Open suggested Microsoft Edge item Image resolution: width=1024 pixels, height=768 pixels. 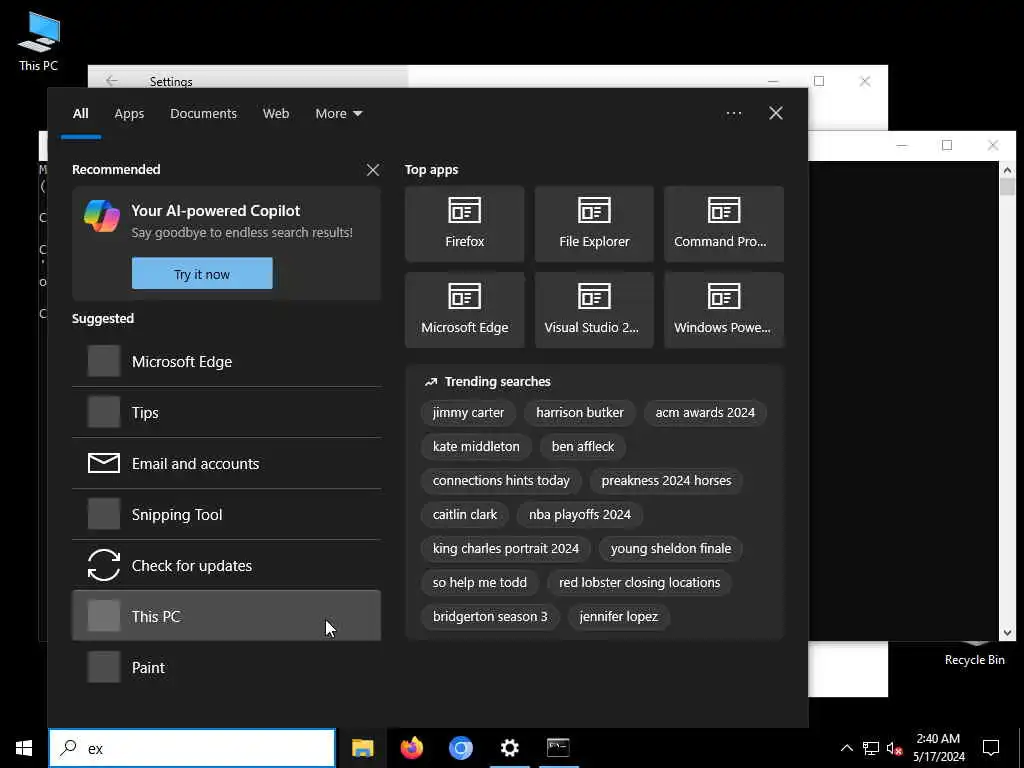pyautogui.click(x=226, y=361)
